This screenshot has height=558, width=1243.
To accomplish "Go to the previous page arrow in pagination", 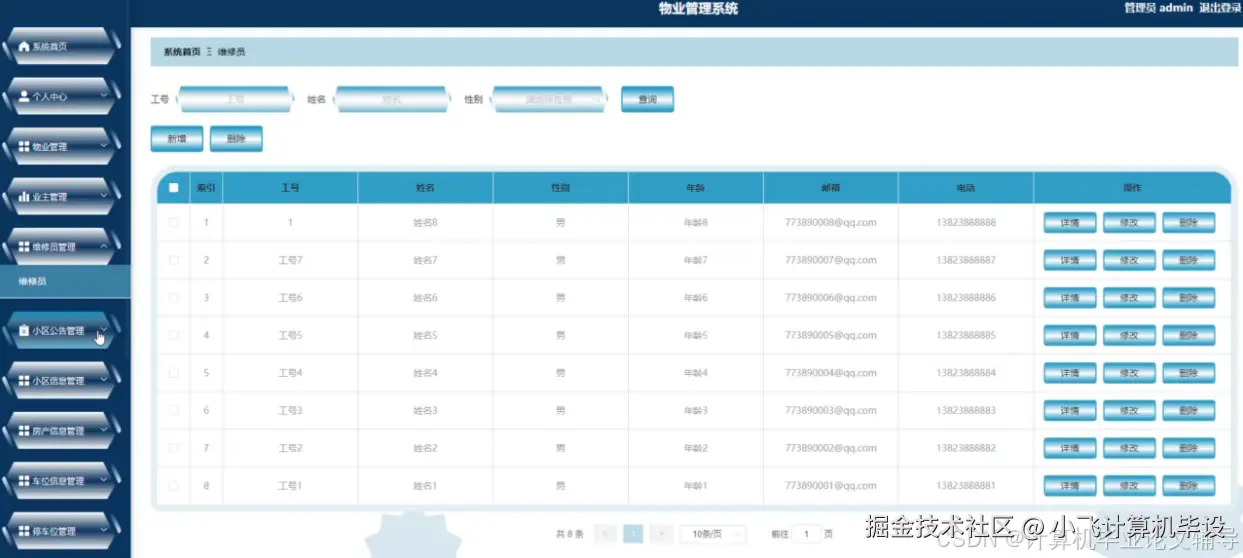I will (x=604, y=534).
